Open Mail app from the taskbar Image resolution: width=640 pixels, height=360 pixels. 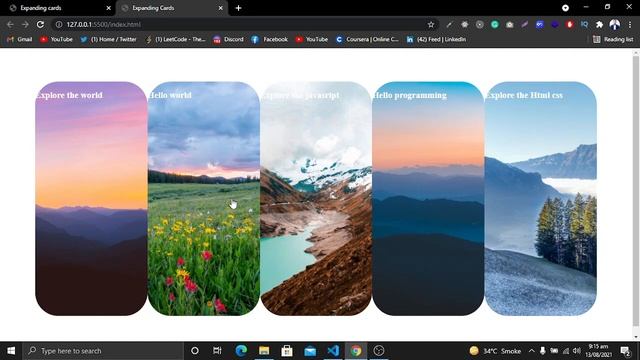pyautogui.click(x=310, y=351)
